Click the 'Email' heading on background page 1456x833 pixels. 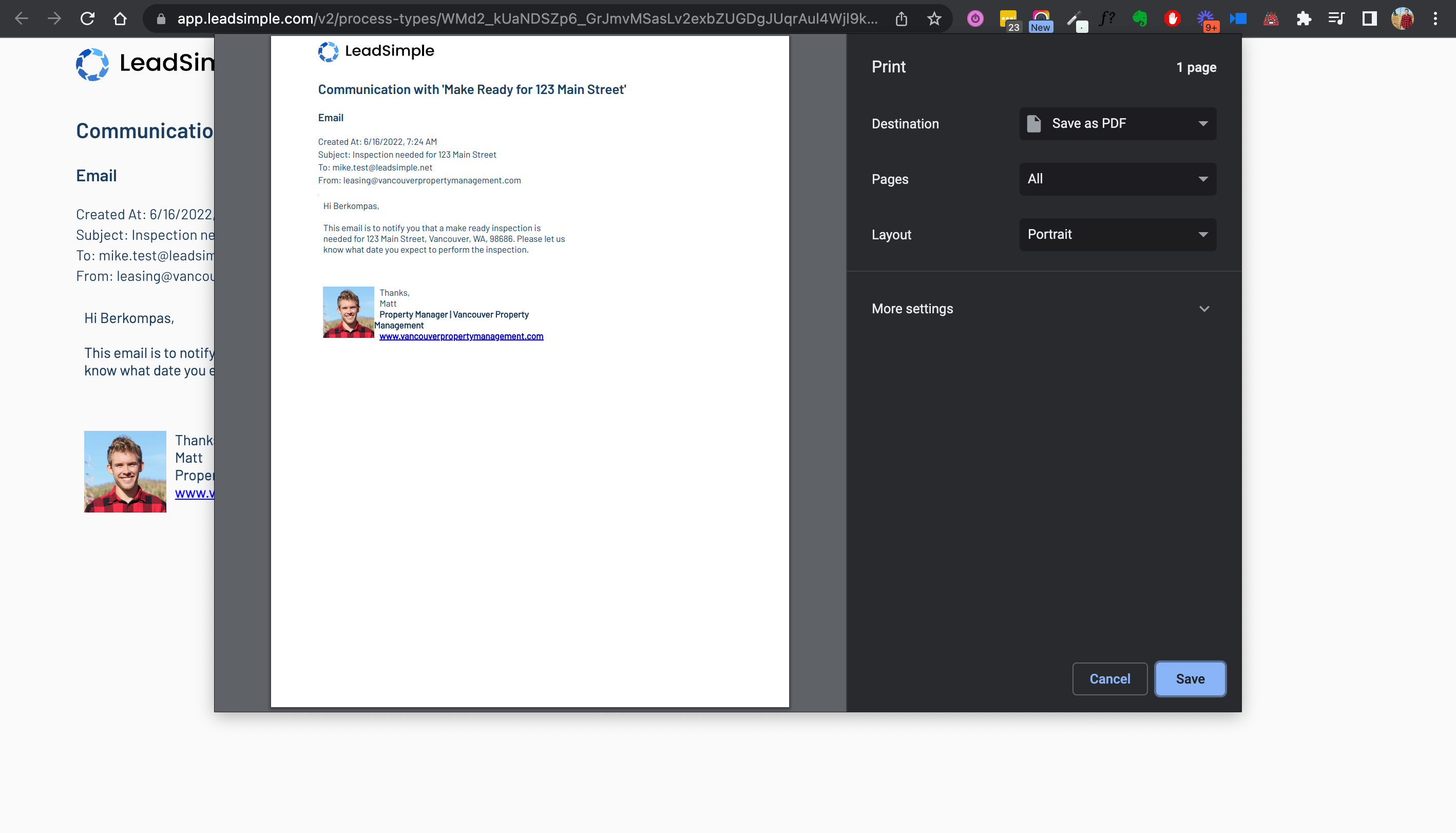click(96, 176)
